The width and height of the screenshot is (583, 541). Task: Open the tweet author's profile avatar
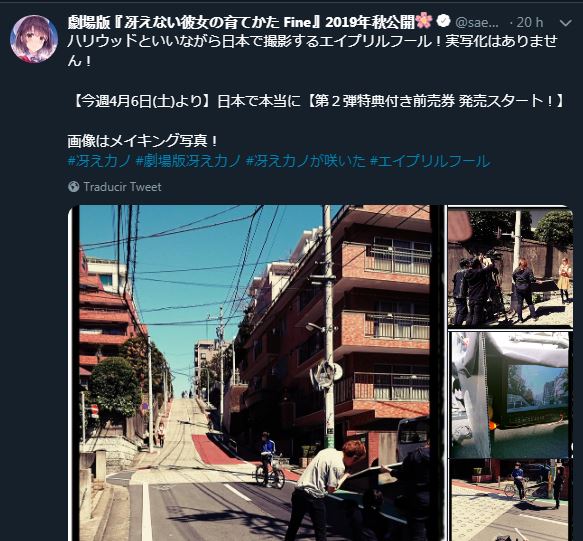(x=34, y=39)
